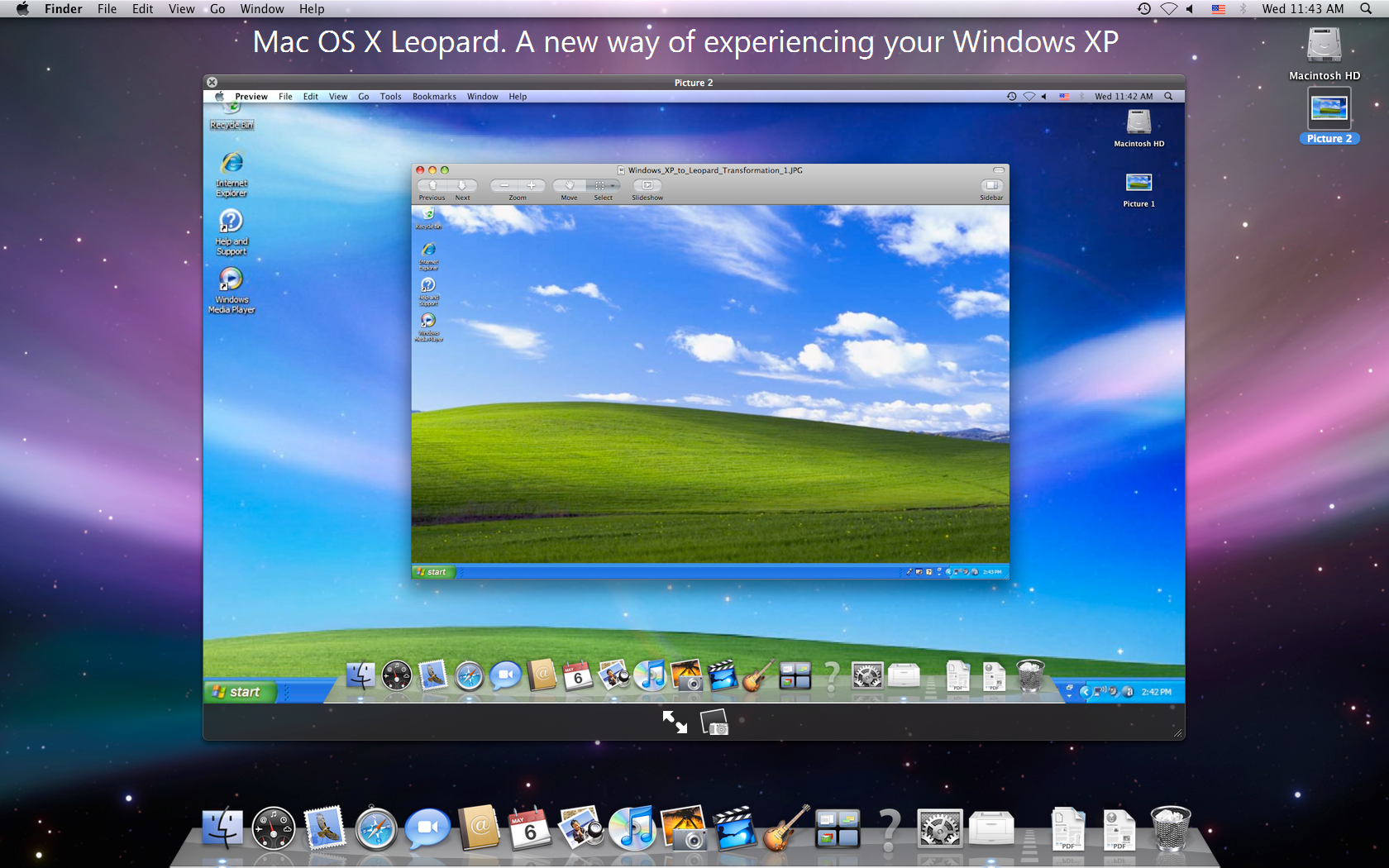Open AirPort Wi-Fi status in top menu bar

(1168, 8)
